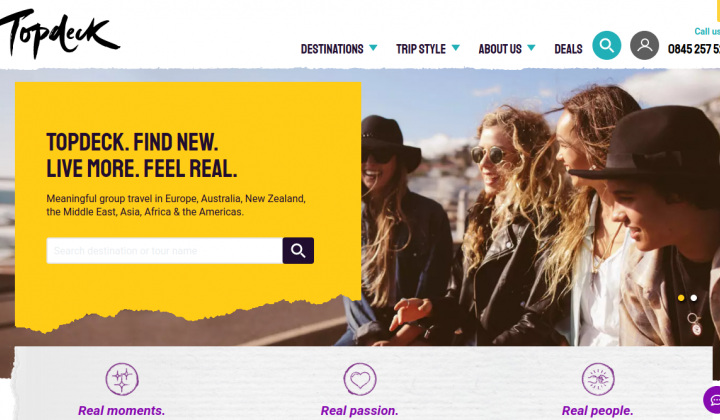Click the Real moments sparkle icon

pyautogui.click(x=122, y=379)
